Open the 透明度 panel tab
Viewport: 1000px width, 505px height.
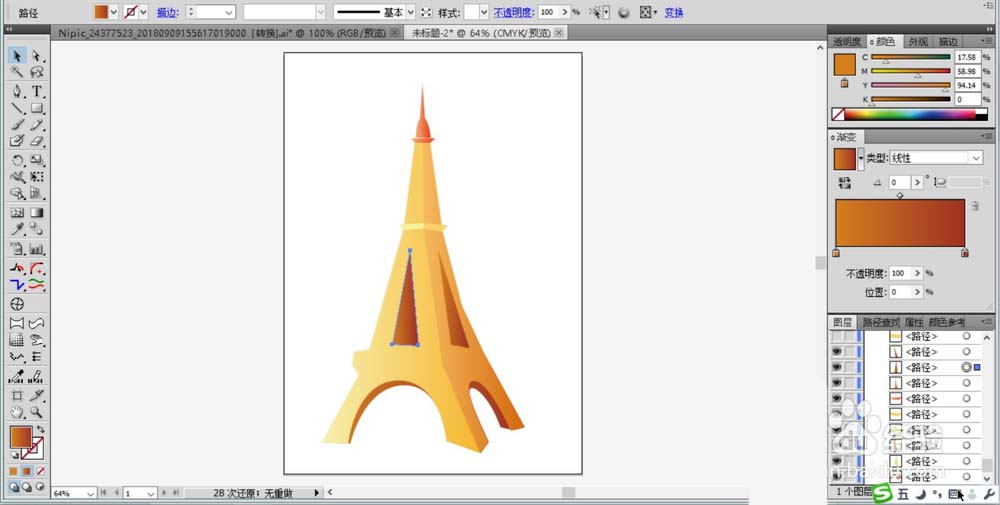pyautogui.click(x=847, y=42)
